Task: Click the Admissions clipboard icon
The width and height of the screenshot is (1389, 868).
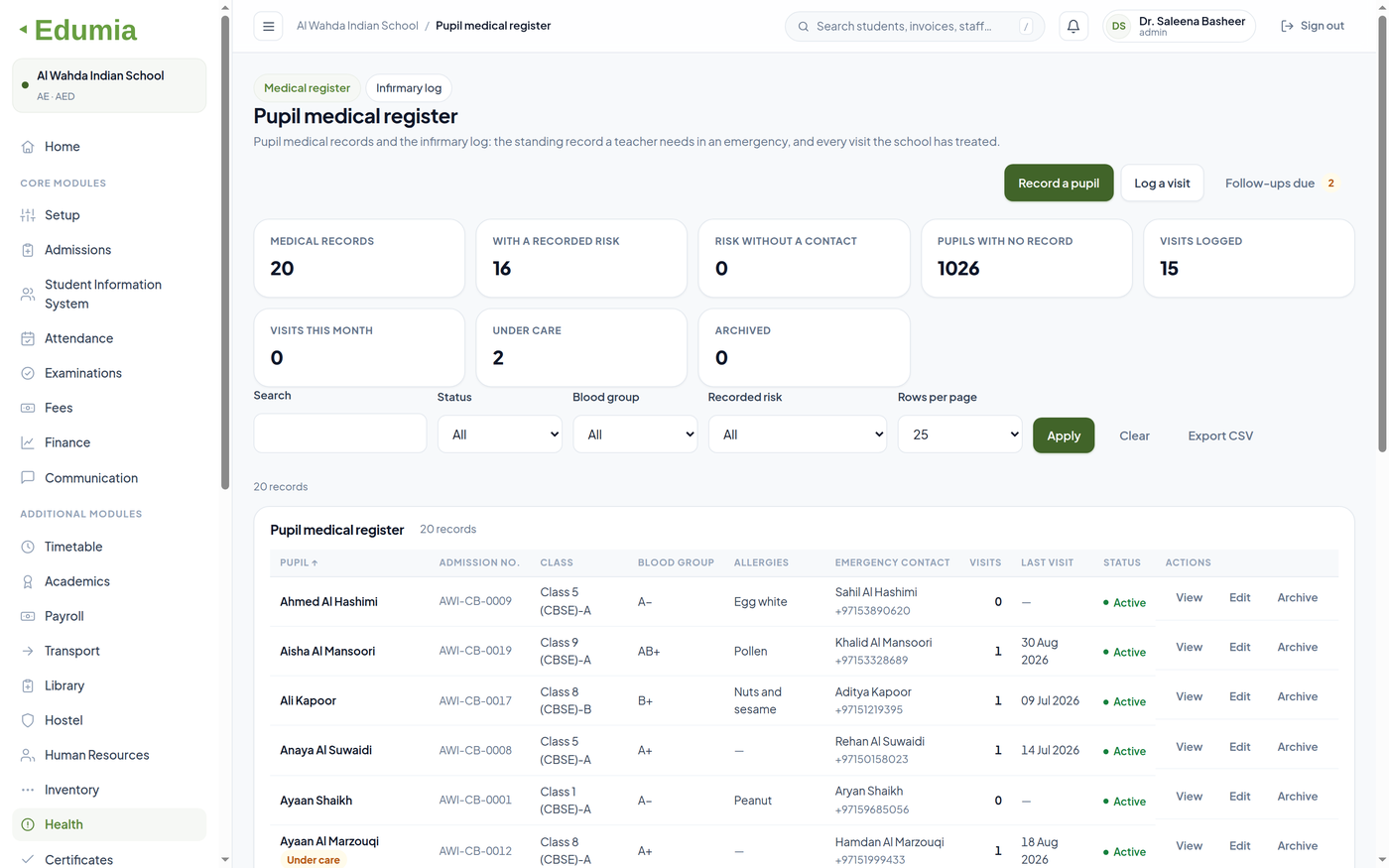Action: coord(28,250)
